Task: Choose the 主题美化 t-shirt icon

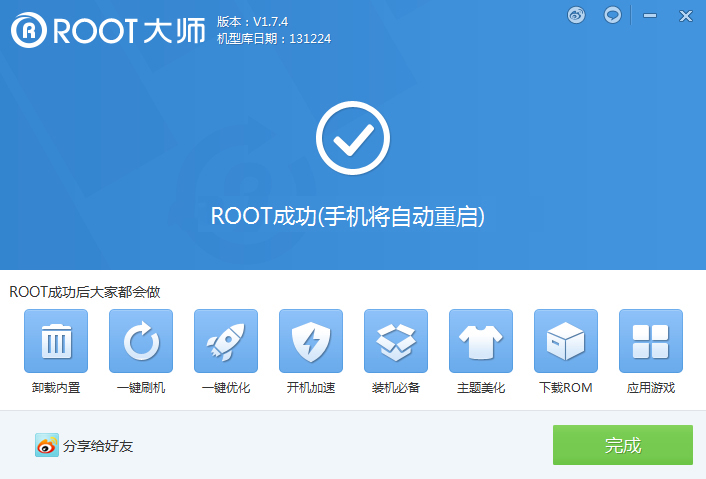Action: 481,341
